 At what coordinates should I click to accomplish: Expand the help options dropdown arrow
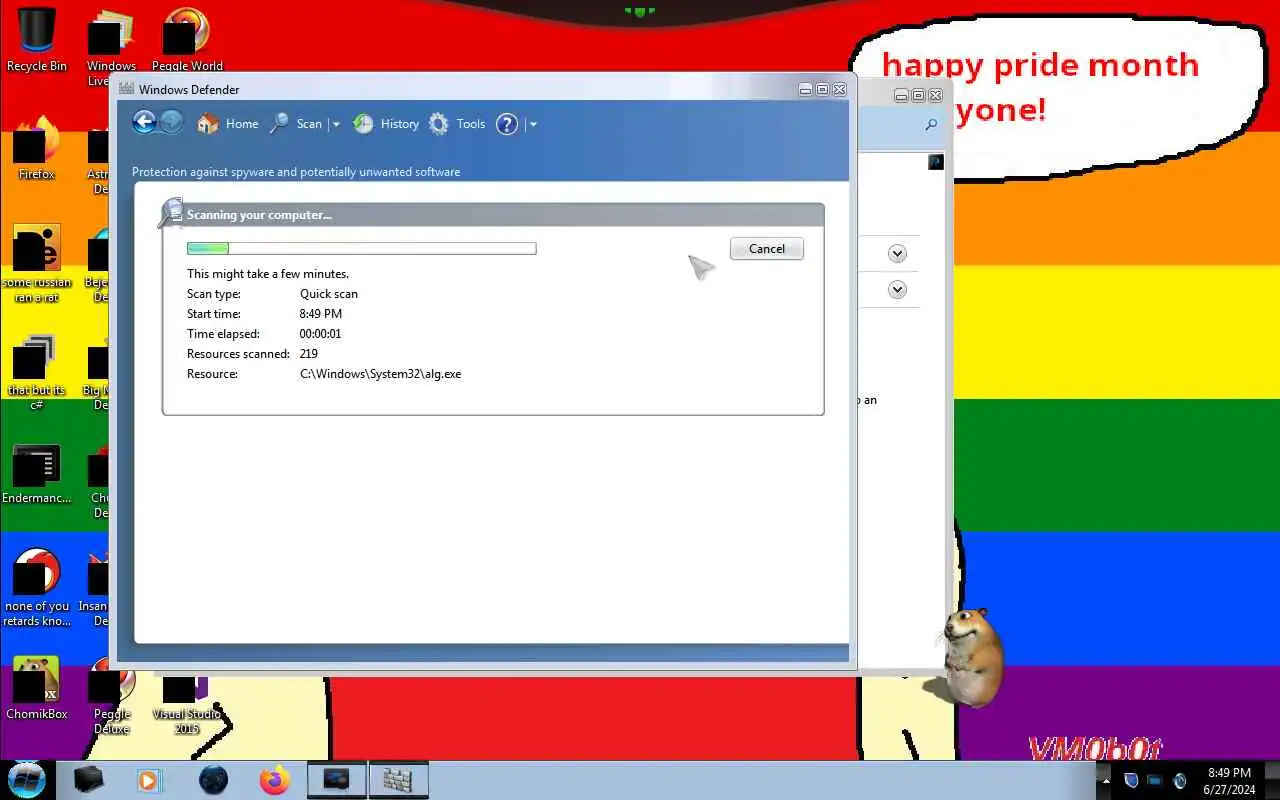[533, 124]
